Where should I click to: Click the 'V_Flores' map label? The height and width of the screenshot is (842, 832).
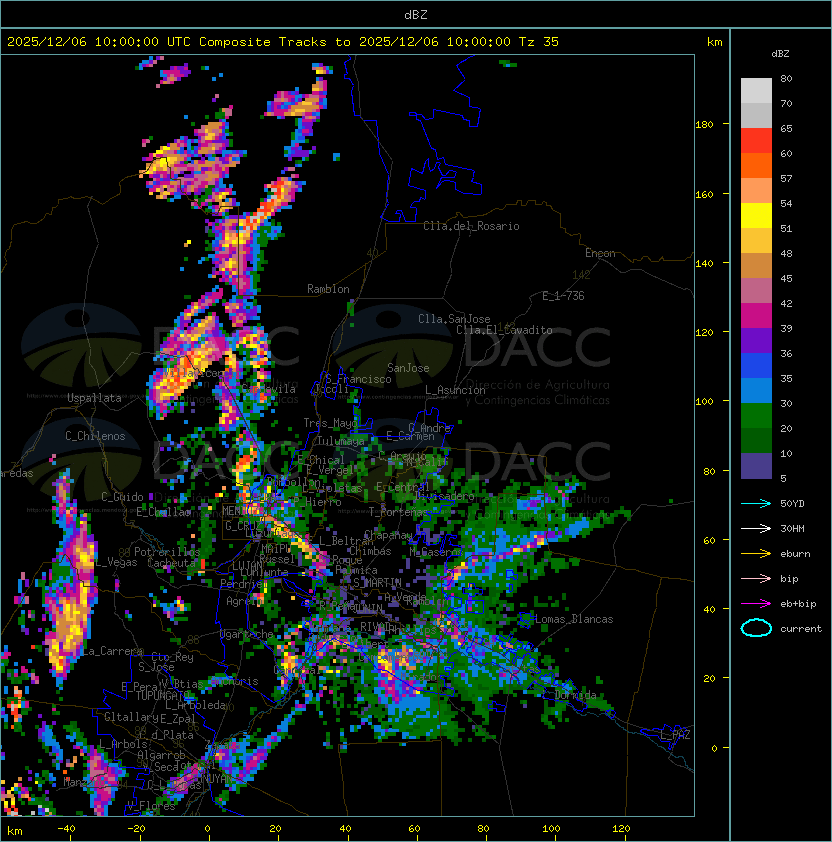[151, 805]
